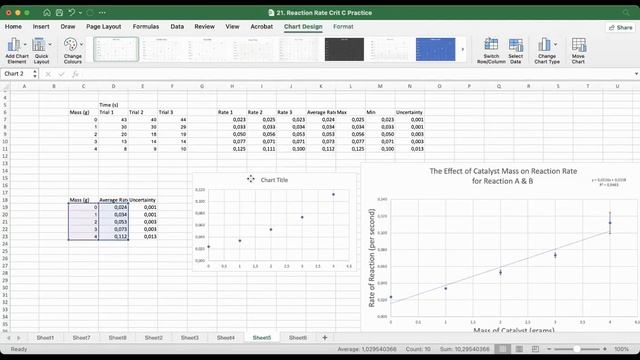The height and width of the screenshot is (360, 640).
Task: Click the Save icon in title bar
Action: click(59, 13)
